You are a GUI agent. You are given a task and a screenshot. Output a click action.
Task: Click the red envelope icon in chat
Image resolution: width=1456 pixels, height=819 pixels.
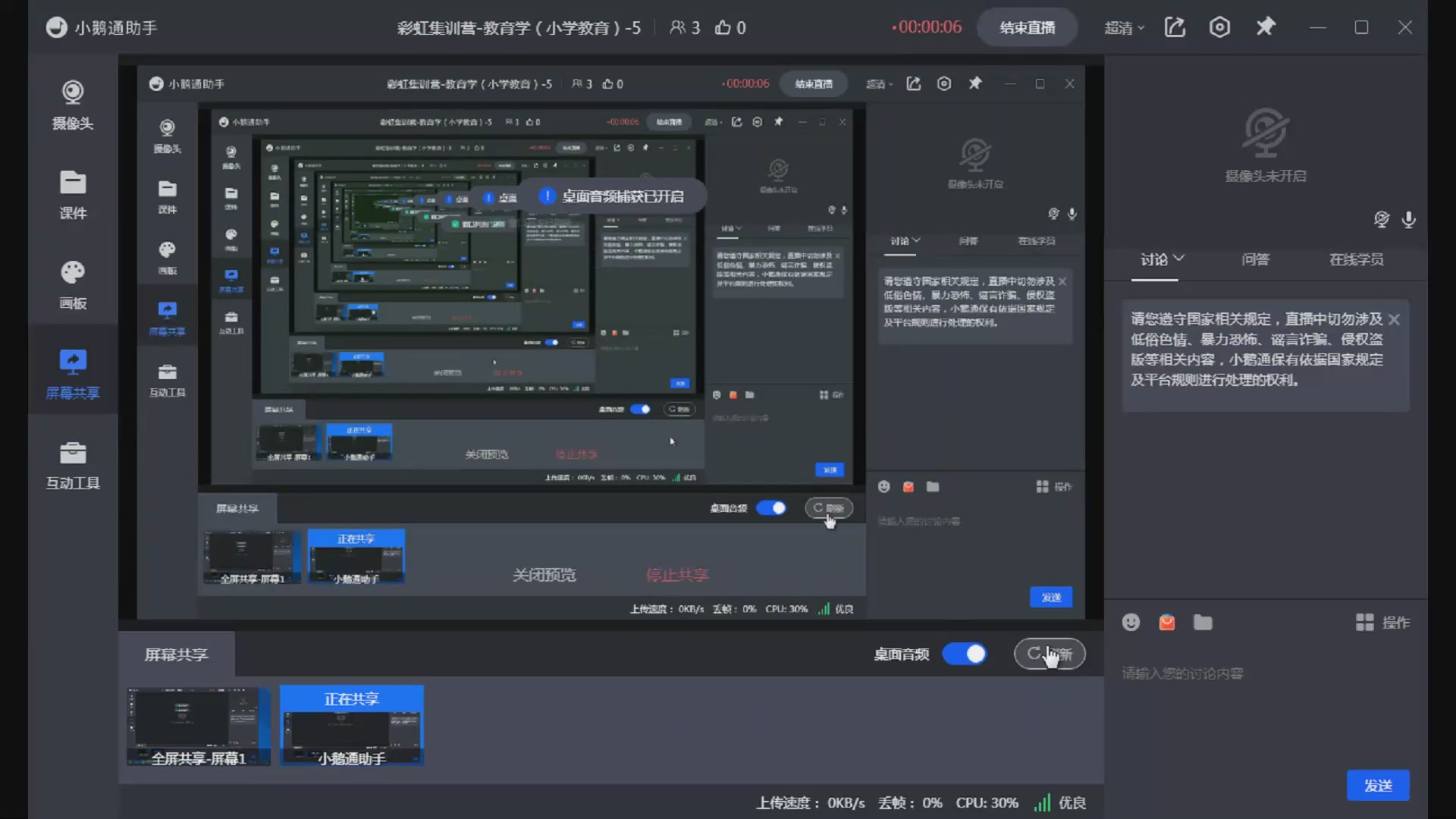[1167, 623]
